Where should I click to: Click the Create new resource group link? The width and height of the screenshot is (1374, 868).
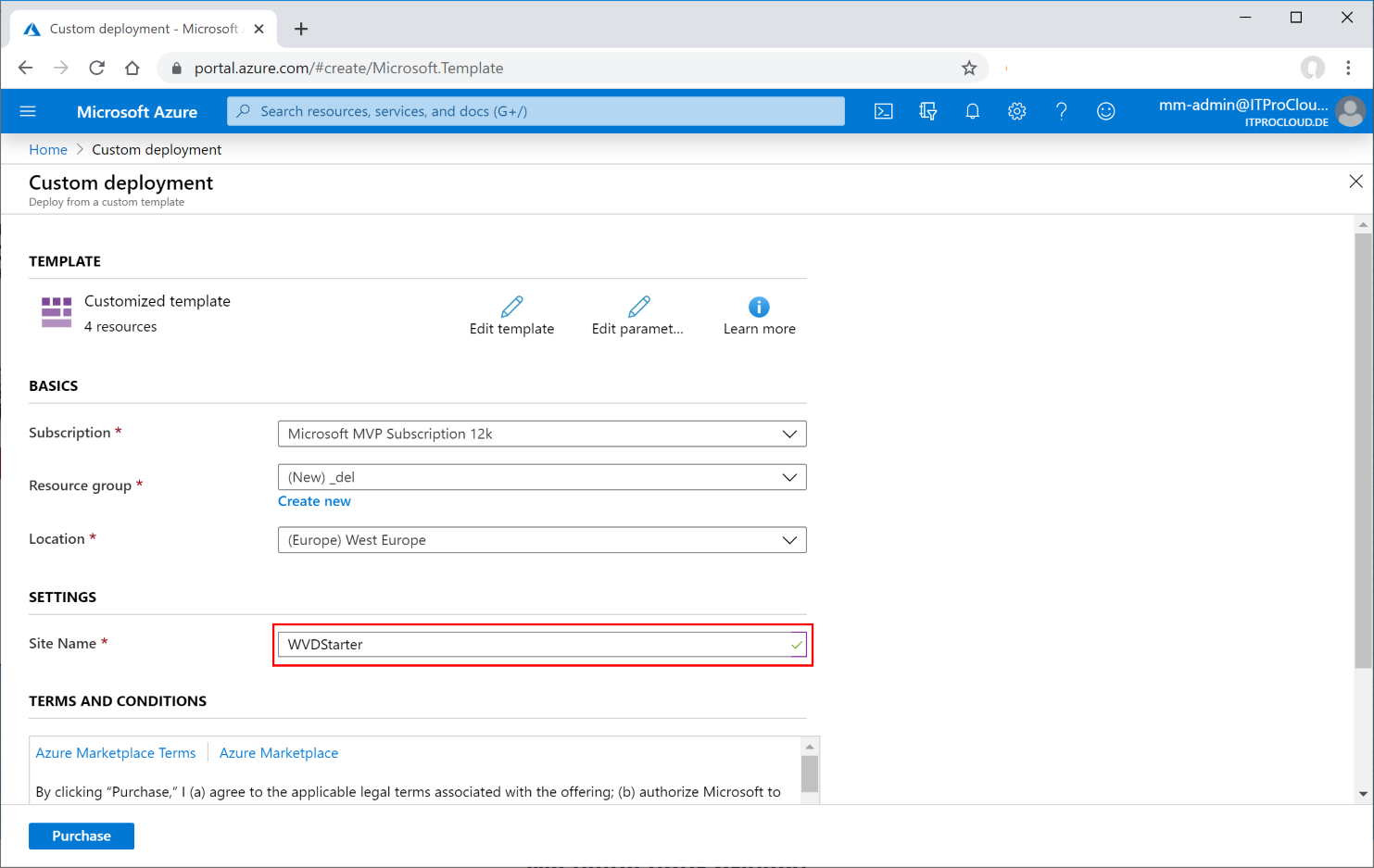click(314, 501)
